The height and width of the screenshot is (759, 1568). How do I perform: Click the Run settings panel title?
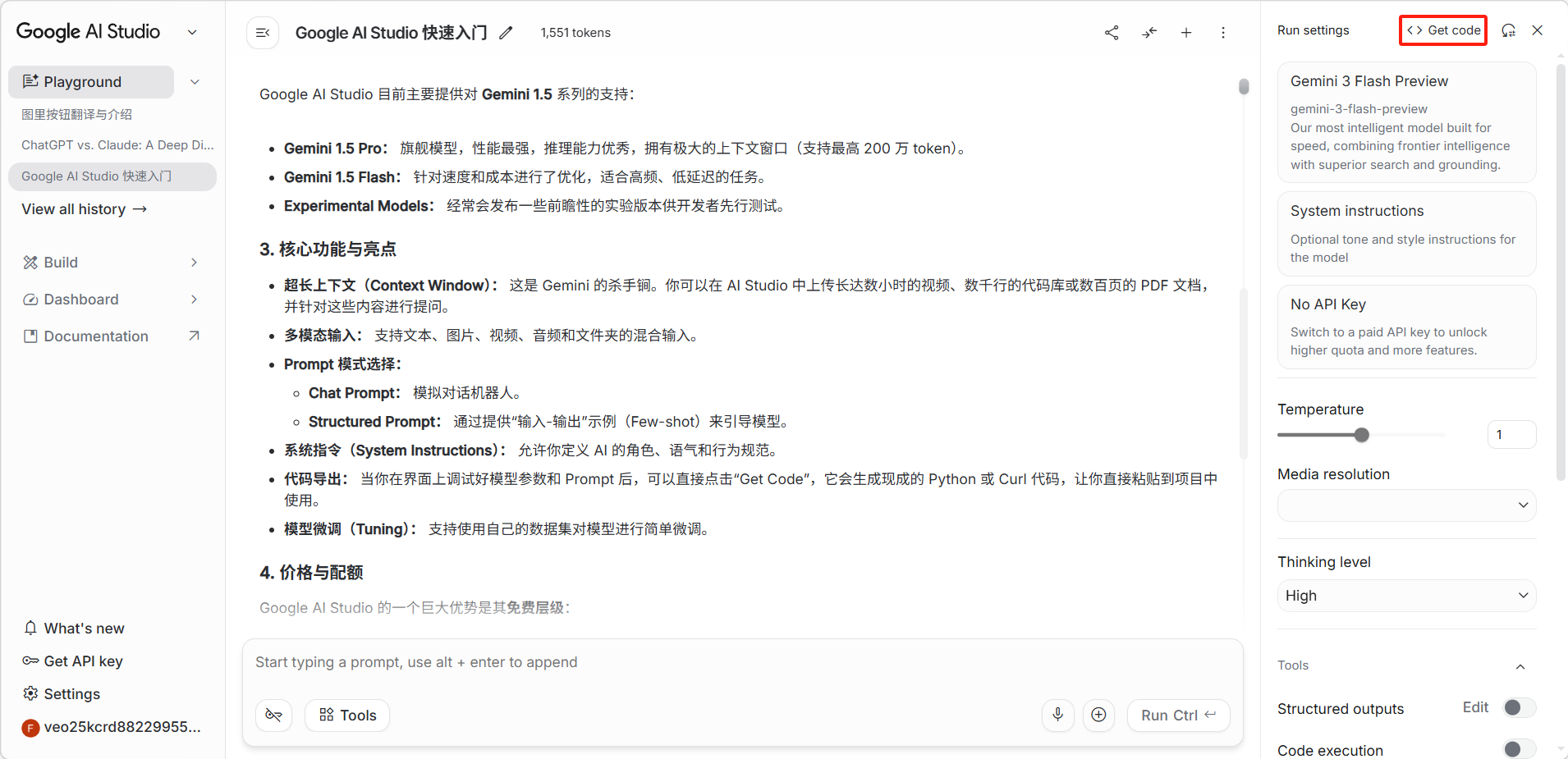pyautogui.click(x=1313, y=30)
